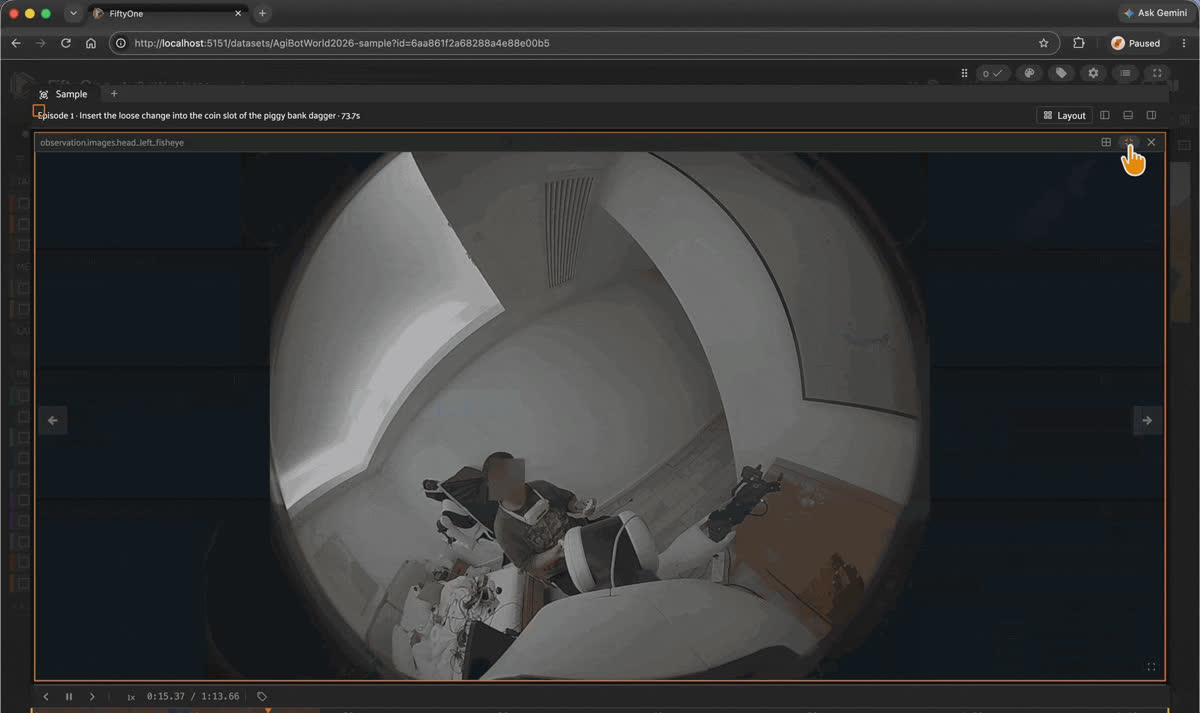Open the tab search dropdown arrow

tap(74, 13)
